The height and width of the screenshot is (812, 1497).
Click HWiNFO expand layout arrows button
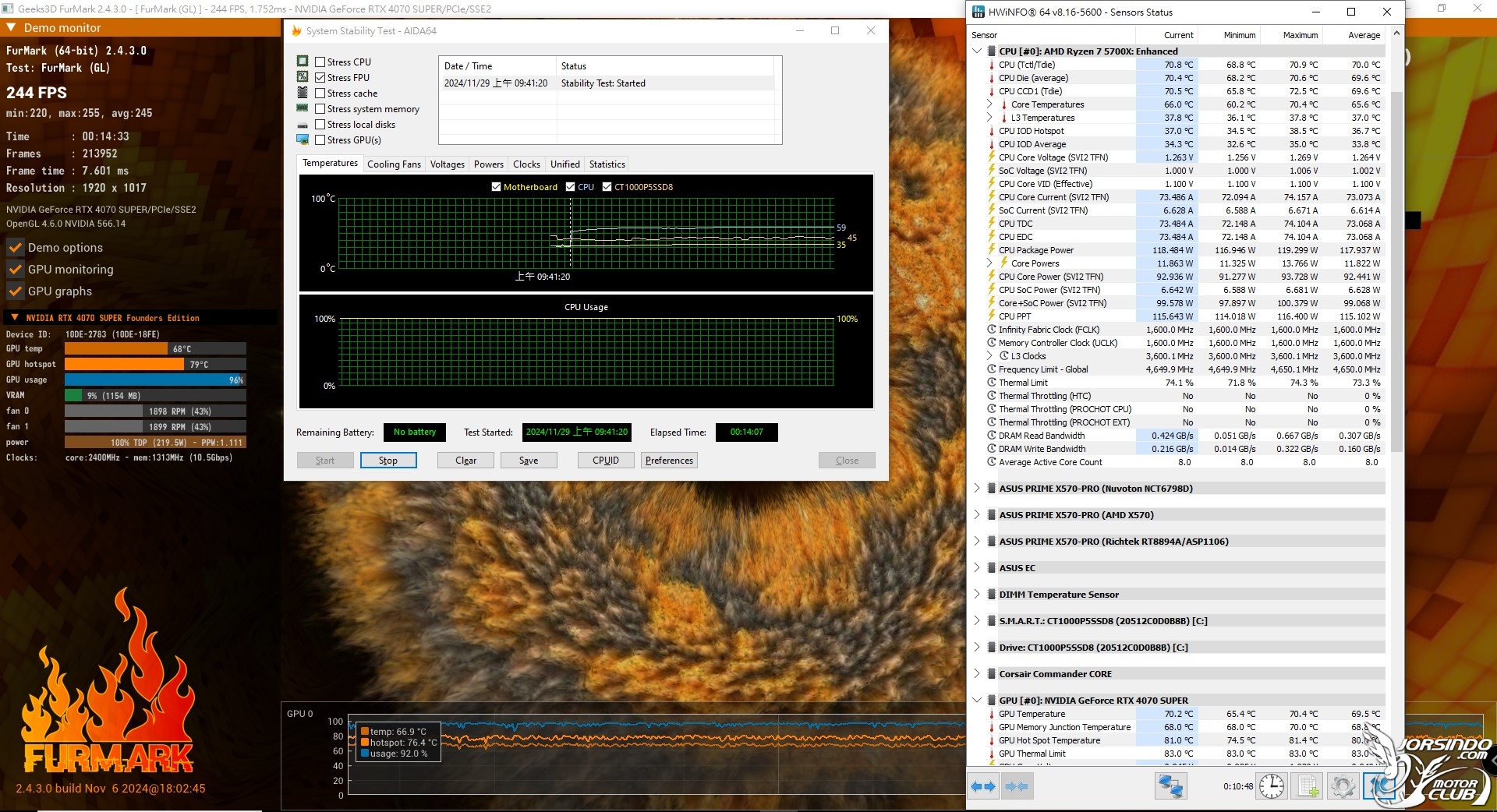[983, 786]
